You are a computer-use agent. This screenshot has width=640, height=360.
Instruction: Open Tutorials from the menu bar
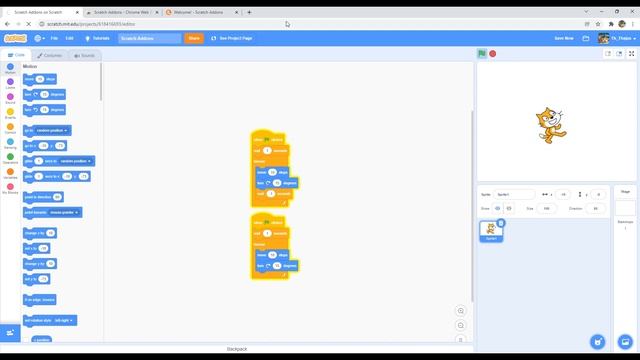pos(97,38)
